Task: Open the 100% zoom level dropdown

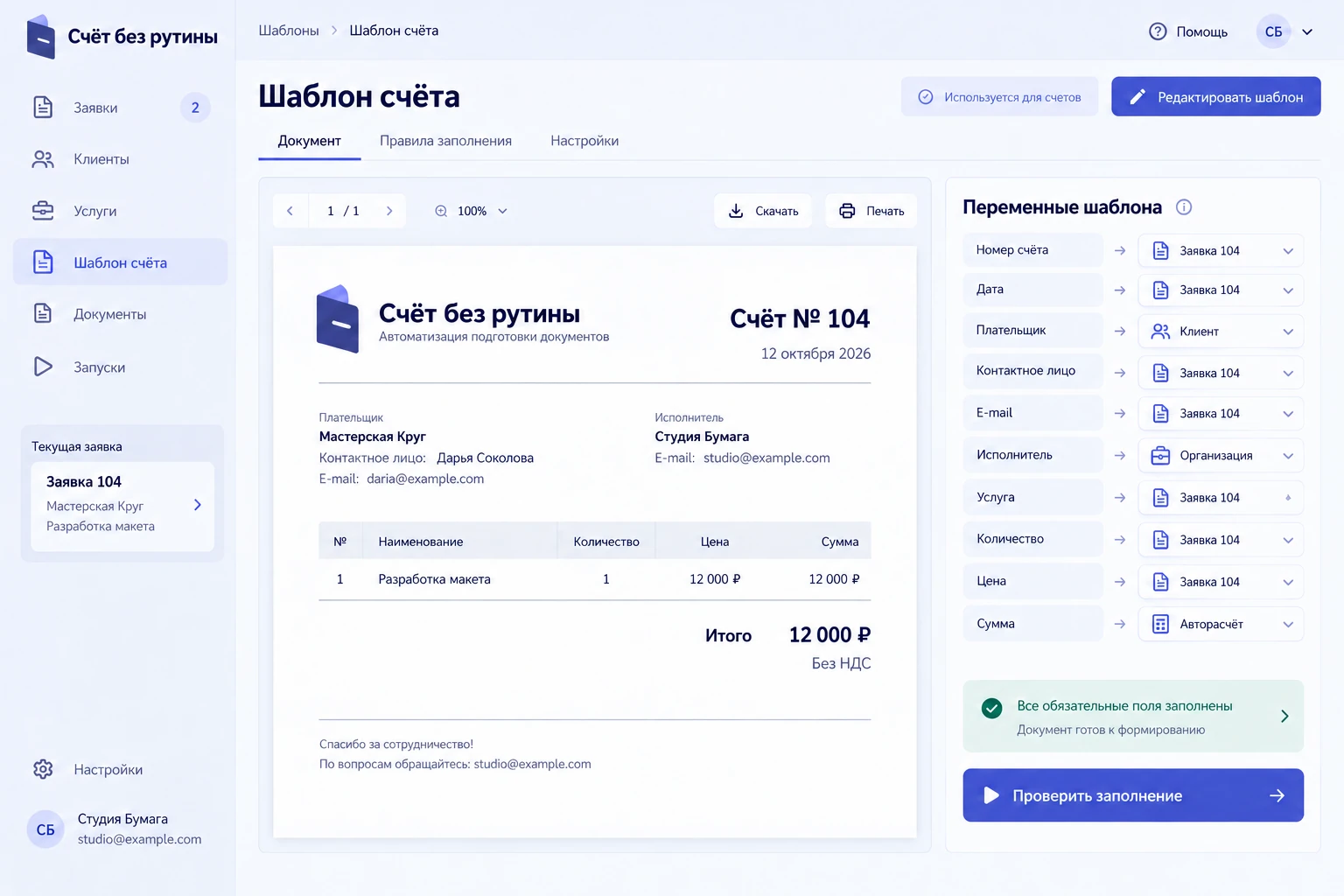Action: 502,211
